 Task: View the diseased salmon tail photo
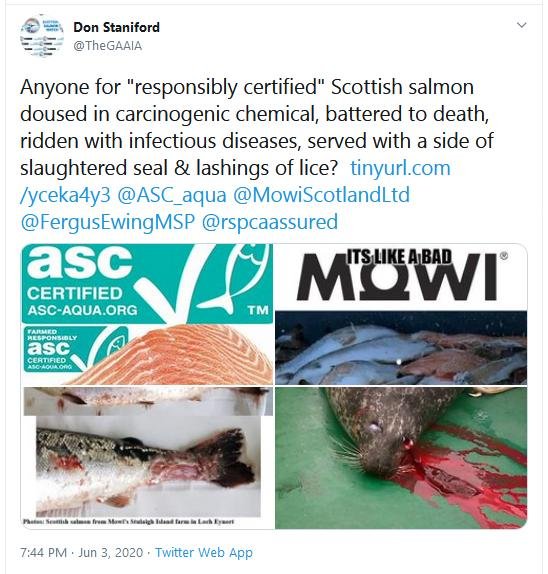[148, 458]
